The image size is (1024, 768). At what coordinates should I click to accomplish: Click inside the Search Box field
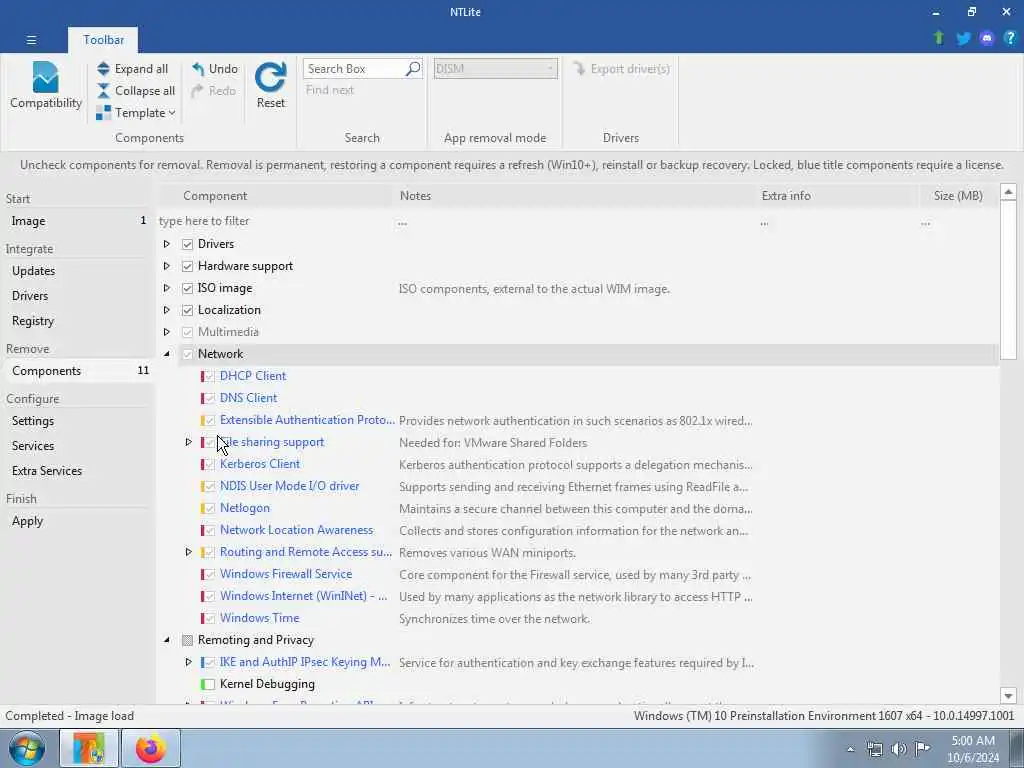[x=353, y=69]
